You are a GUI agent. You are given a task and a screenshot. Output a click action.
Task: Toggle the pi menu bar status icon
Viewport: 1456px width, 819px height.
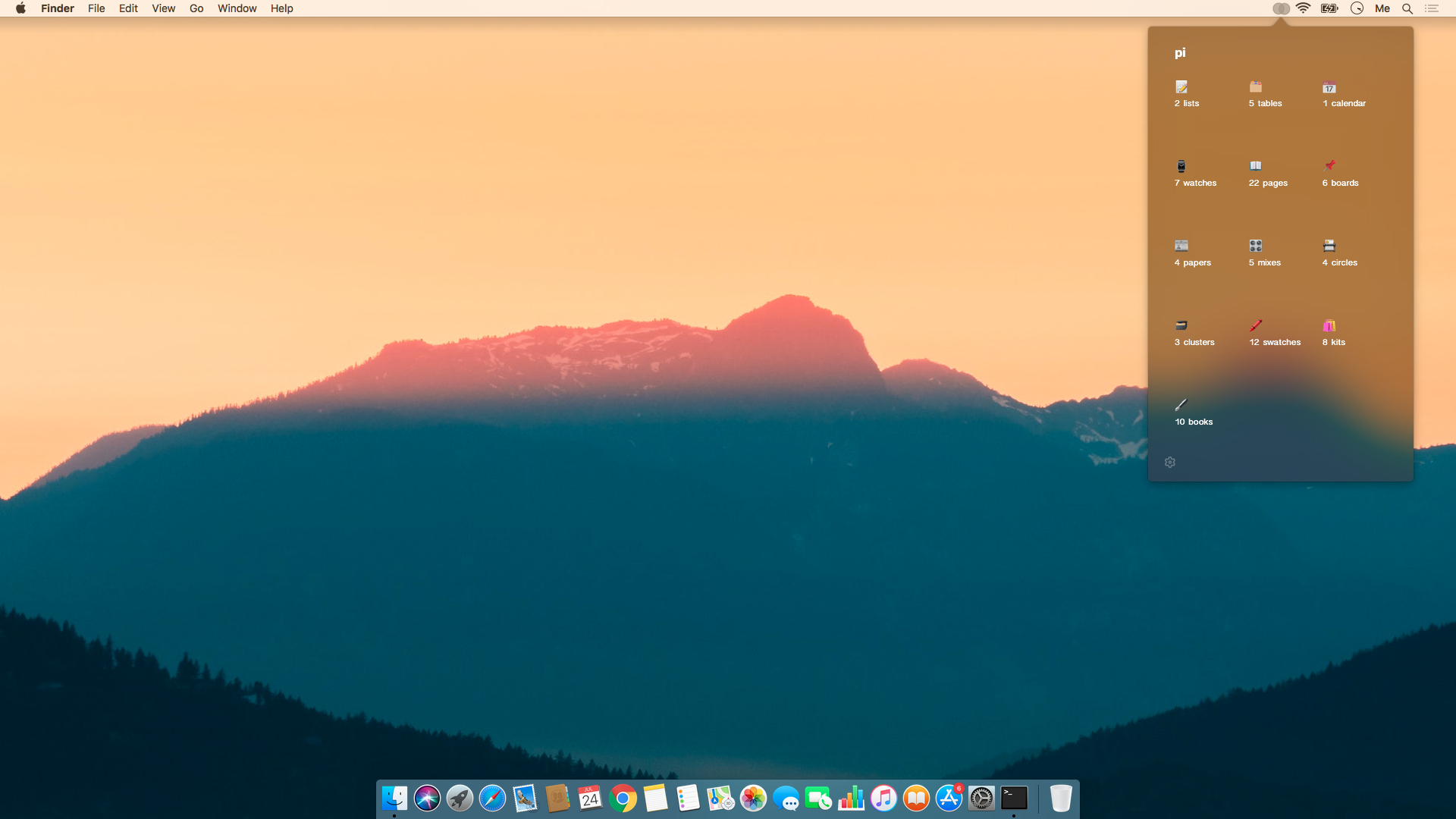(x=1281, y=8)
